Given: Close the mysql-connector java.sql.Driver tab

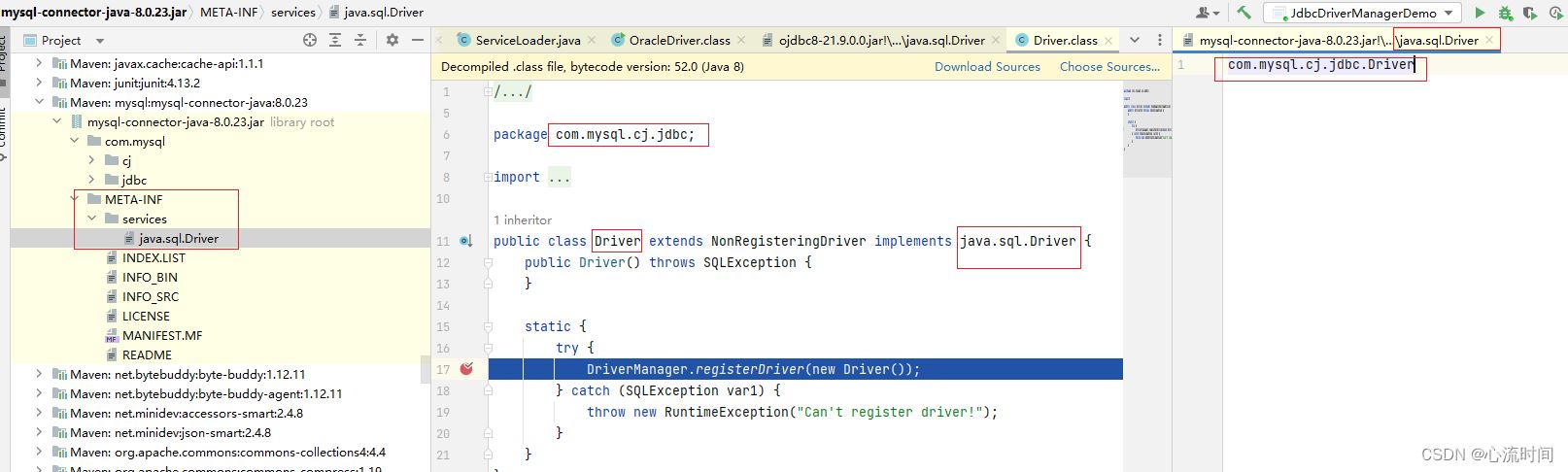Looking at the screenshot, I should tap(1489, 40).
